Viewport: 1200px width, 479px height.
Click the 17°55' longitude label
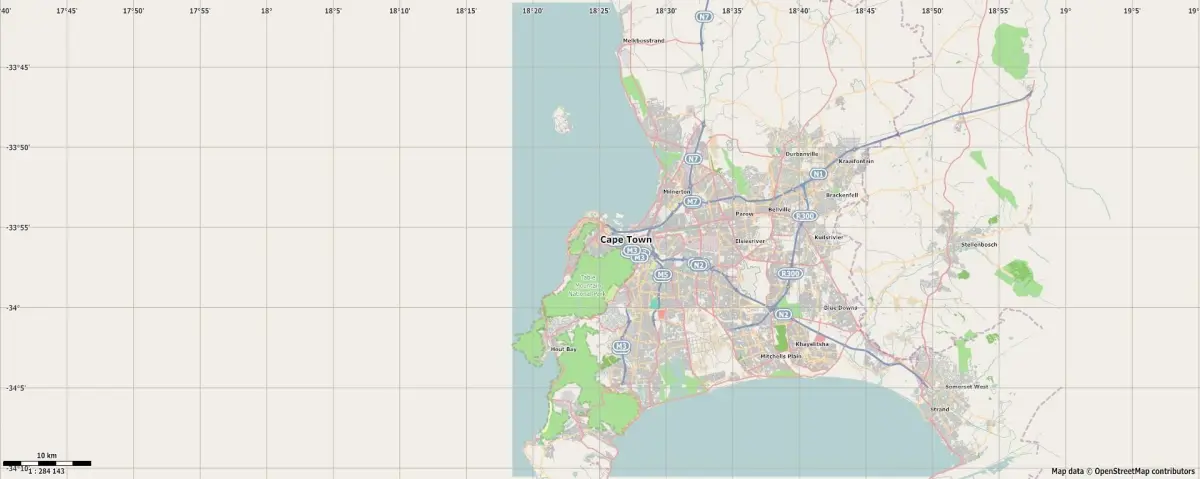(x=199, y=10)
